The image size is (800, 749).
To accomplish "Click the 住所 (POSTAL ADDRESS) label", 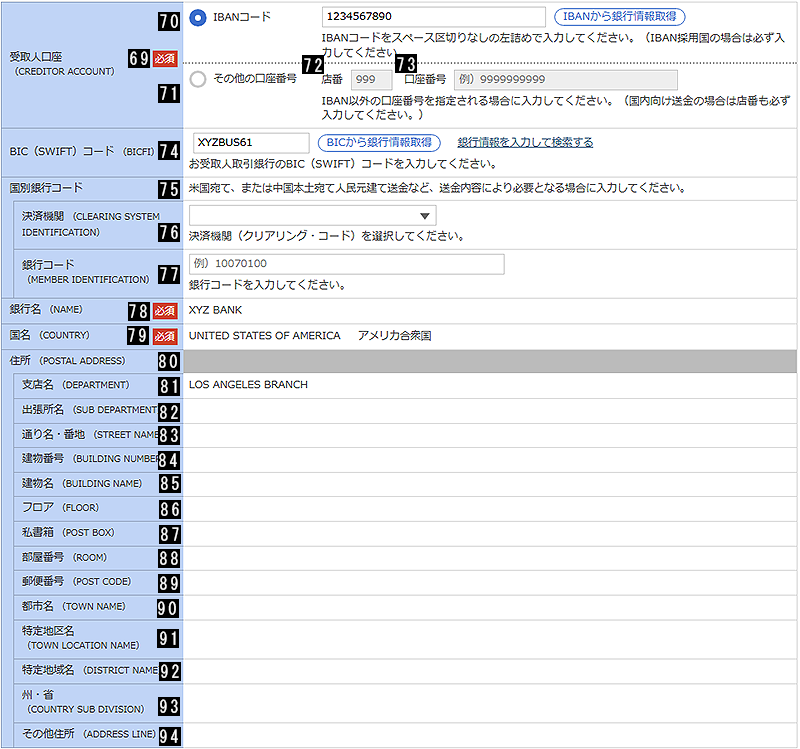I will [x=67, y=361].
